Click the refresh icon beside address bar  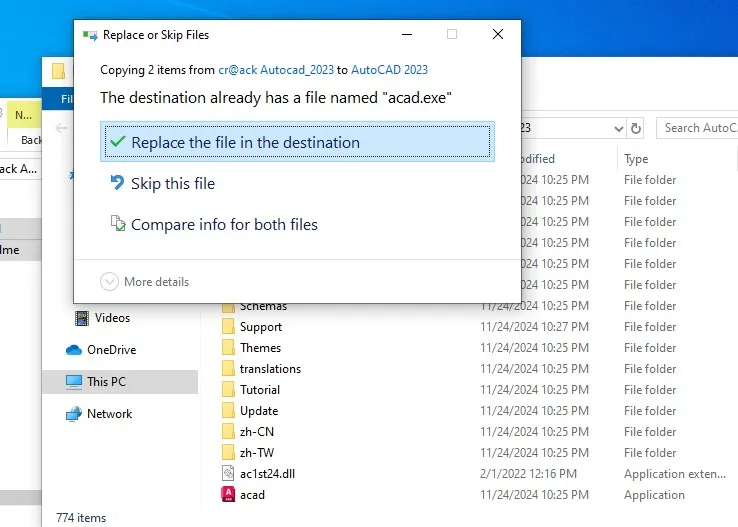point(636,128)
